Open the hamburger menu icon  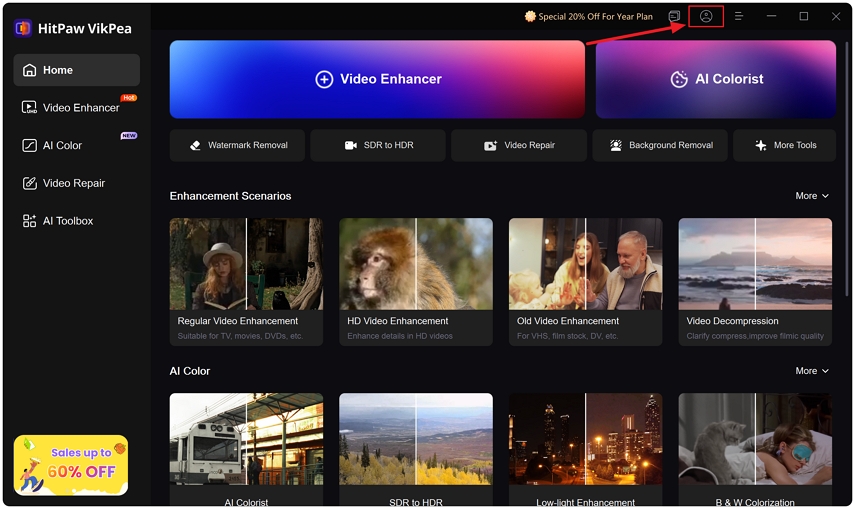[739, 17]
